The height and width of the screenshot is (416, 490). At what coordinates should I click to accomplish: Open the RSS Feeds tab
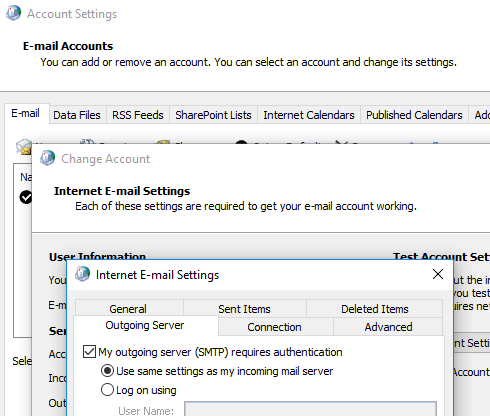click(x=138, y=115)
